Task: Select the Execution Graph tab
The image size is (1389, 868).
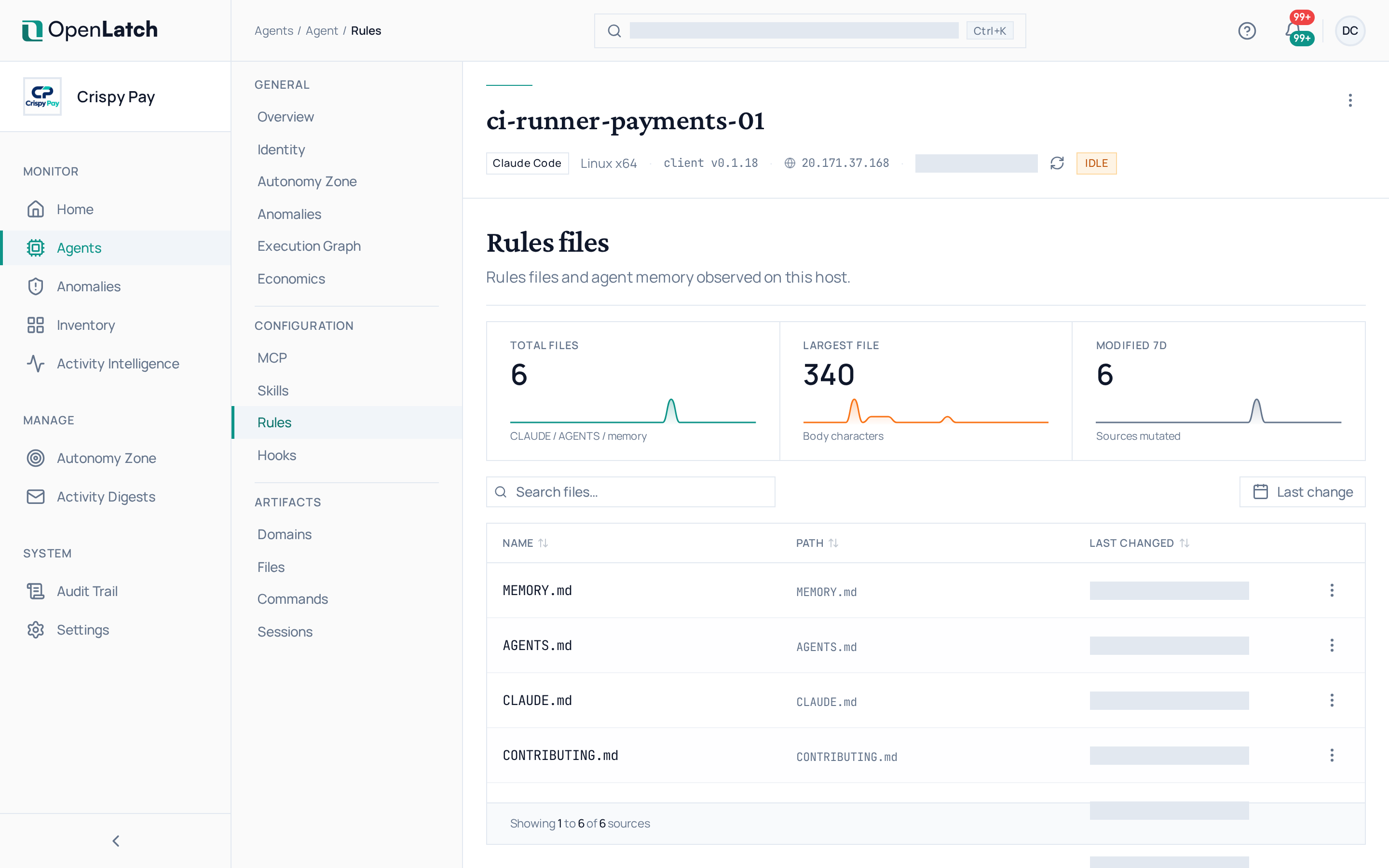Action: coord(347,246)
